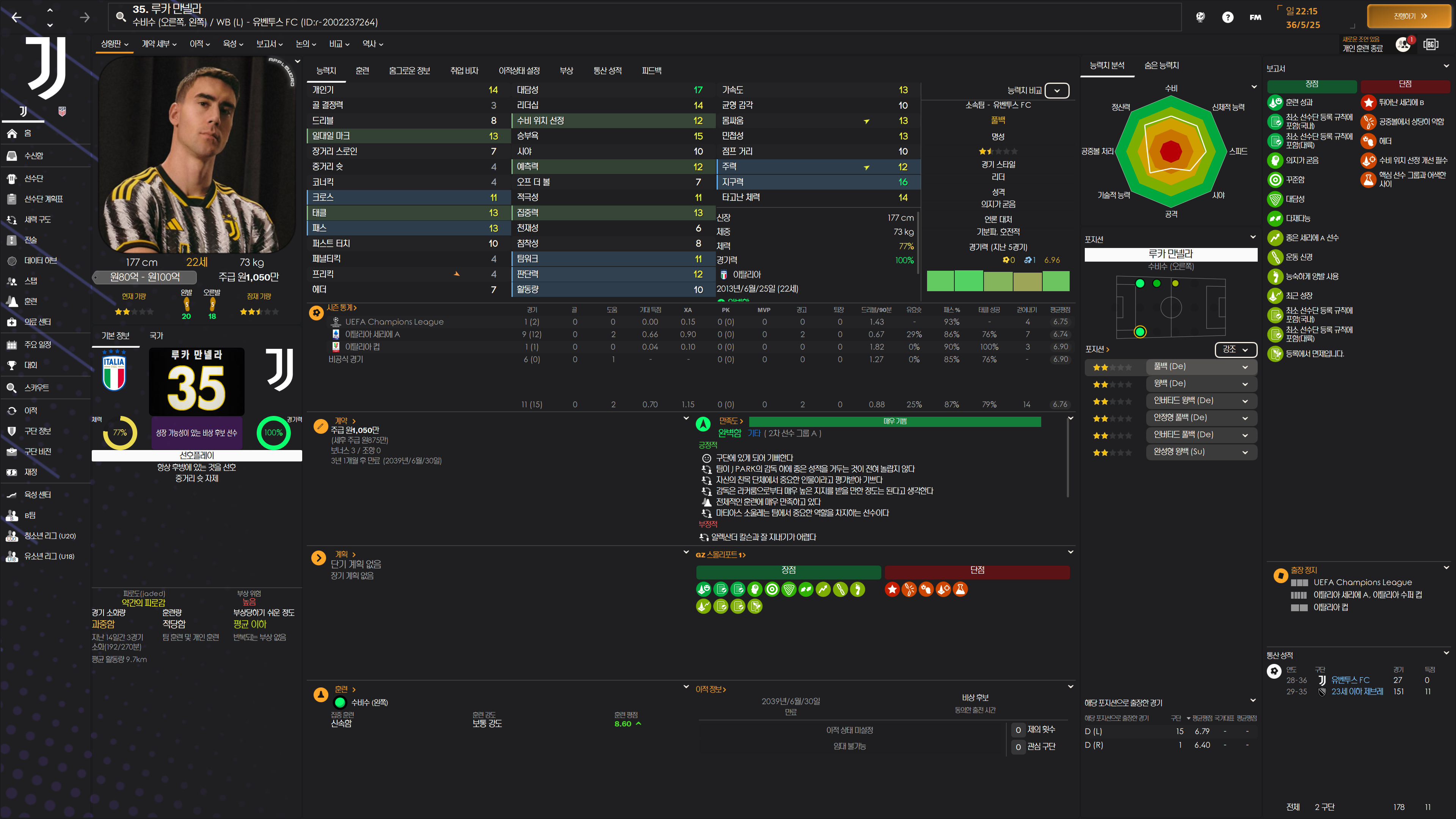Toggle the Juventus first team badge selector
The image size is (1456, 819).
23,111
